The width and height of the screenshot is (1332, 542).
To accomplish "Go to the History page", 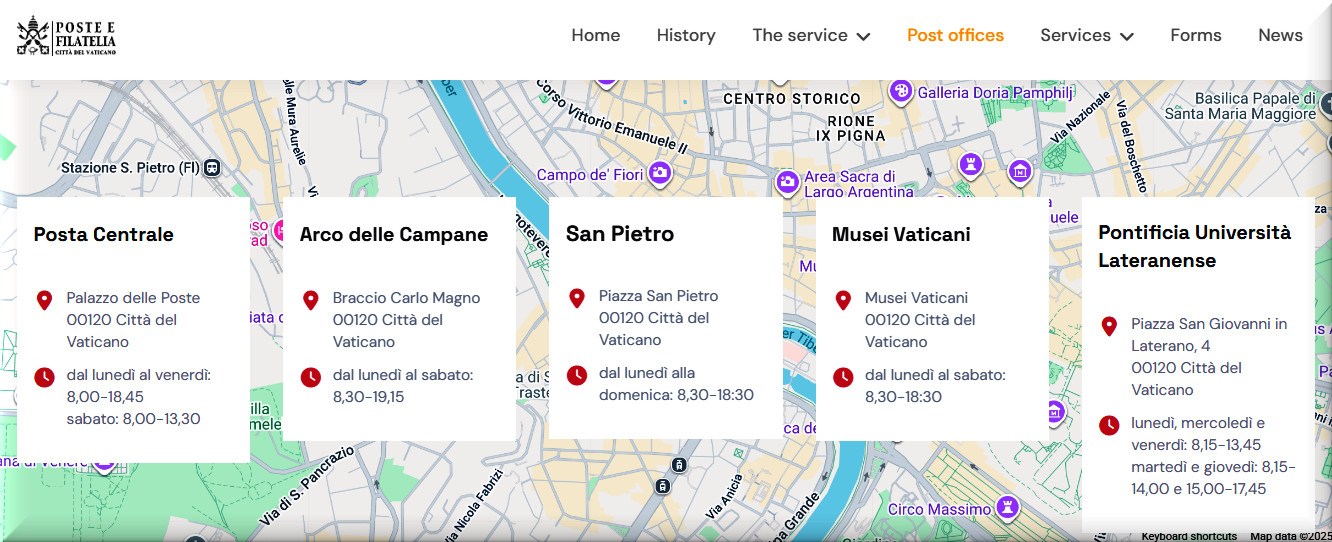I will tap(685, 35).
